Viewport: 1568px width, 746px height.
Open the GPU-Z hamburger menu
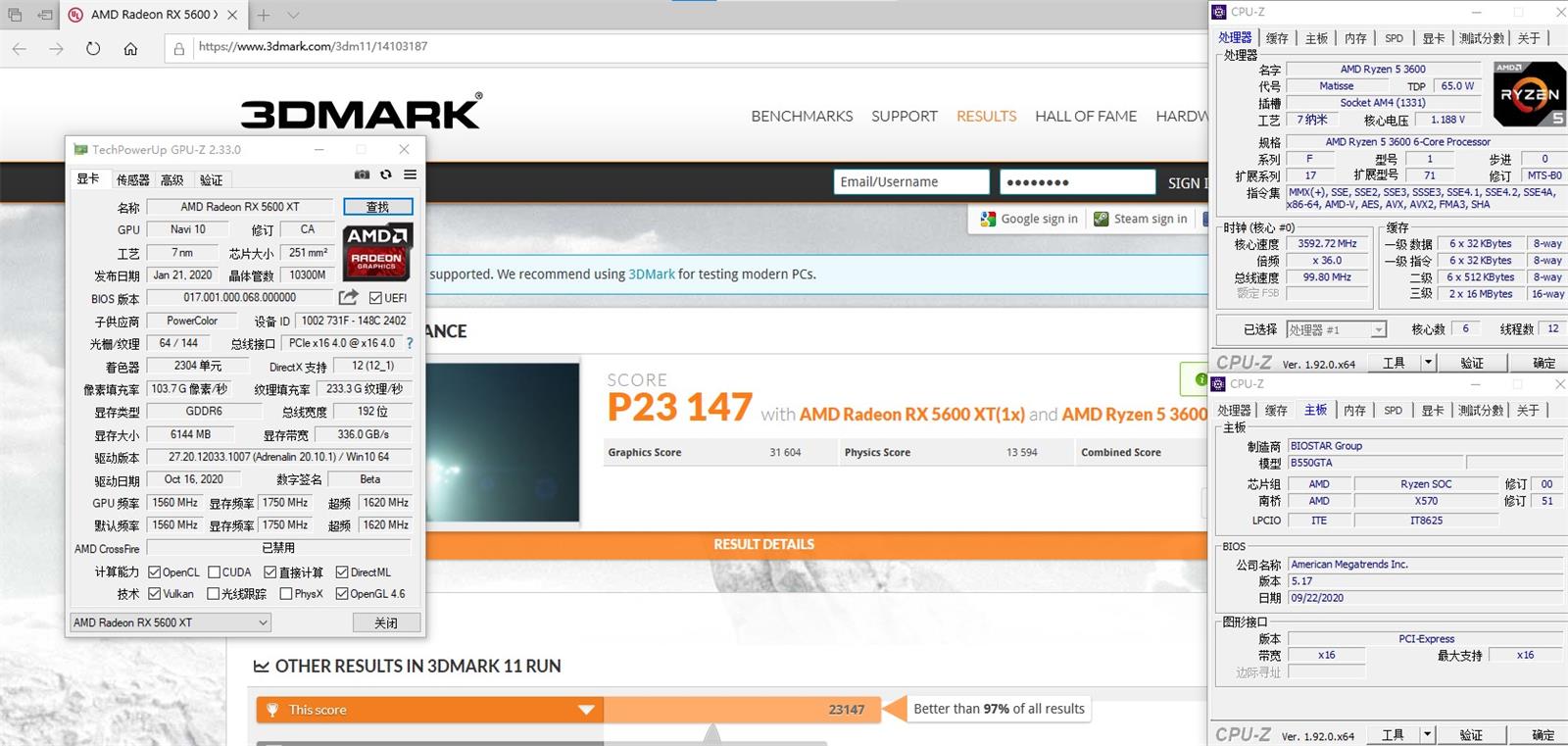pos(410,174)
